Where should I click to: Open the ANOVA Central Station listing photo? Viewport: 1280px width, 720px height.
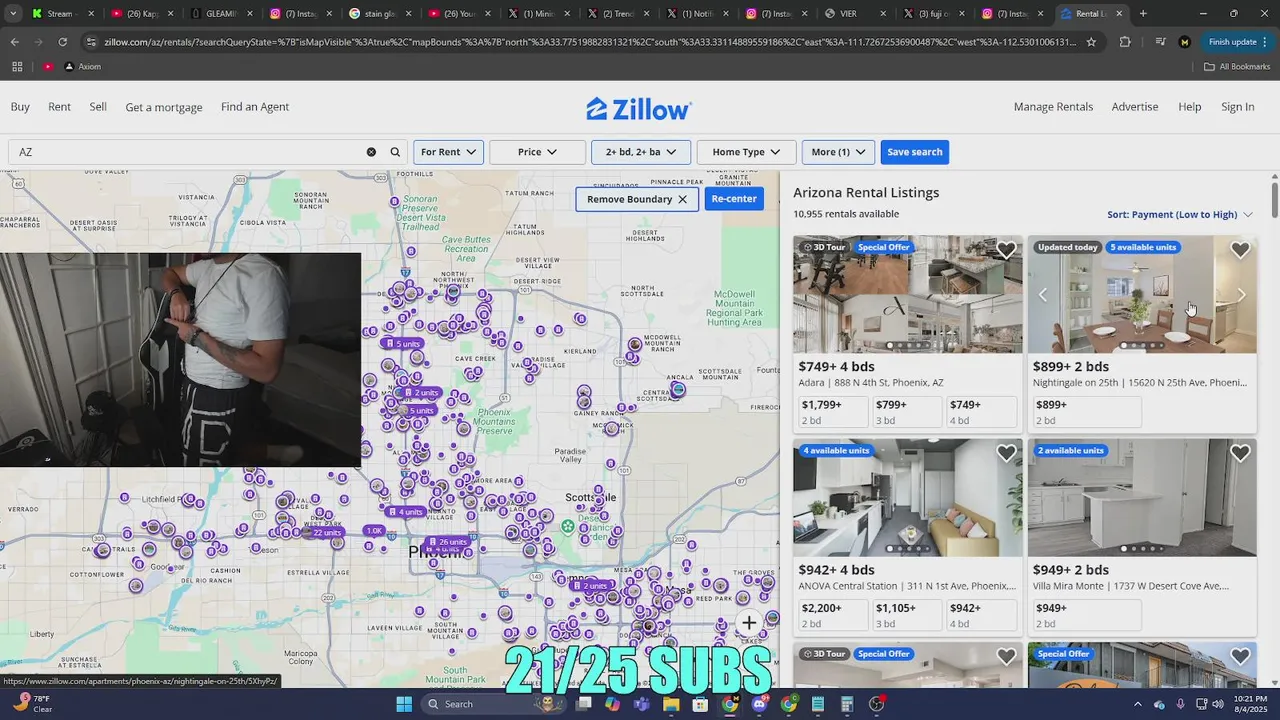[908, 500]
